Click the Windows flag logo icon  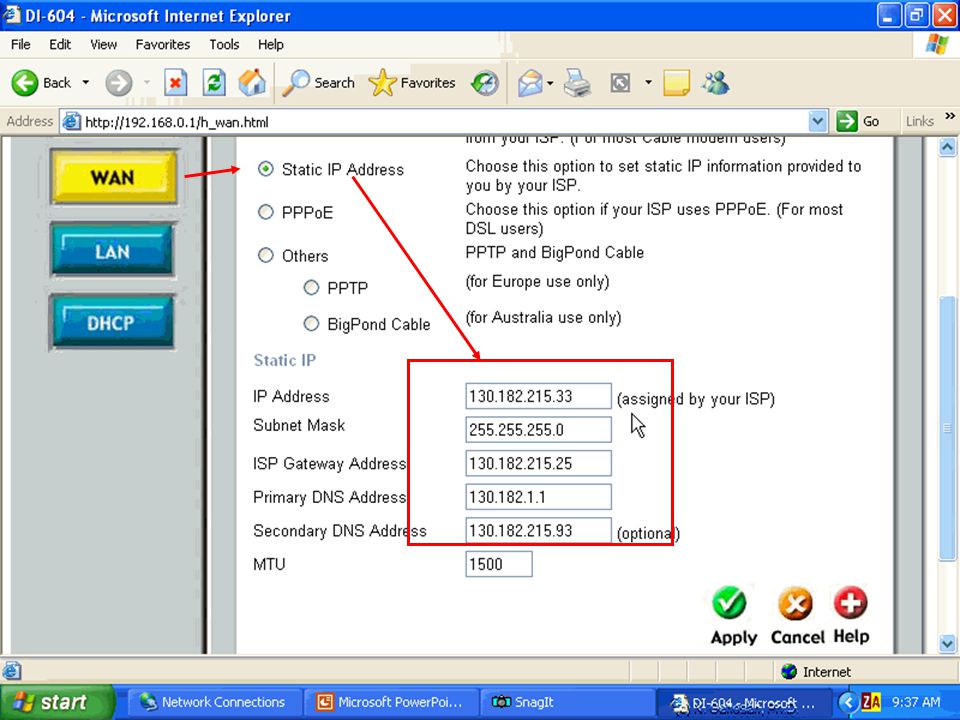937,45
